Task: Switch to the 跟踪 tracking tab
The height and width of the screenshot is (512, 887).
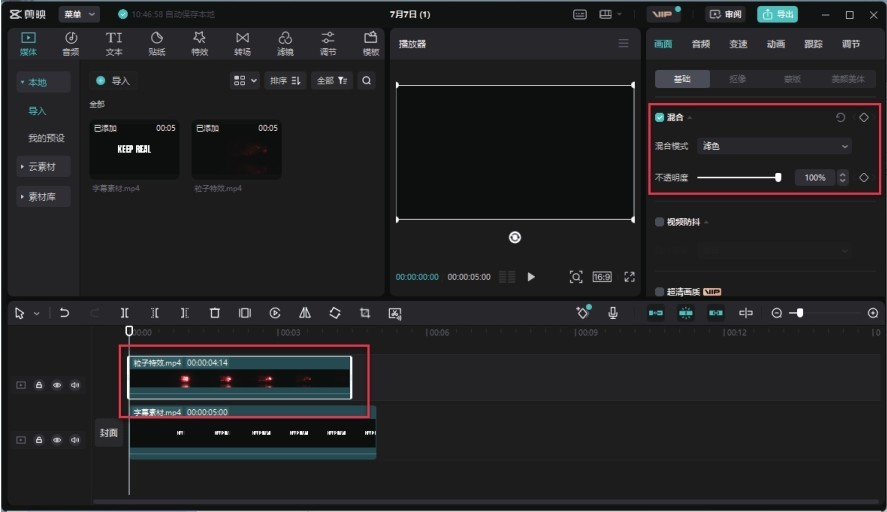Action: pyautogui.click(x=813, y=44)
